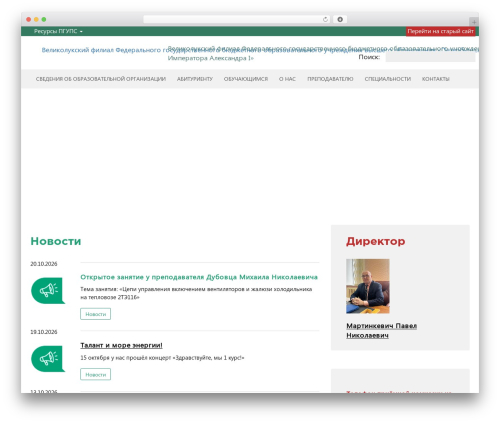
Task: Click the Новости section heading
Action: click(56, 241)
